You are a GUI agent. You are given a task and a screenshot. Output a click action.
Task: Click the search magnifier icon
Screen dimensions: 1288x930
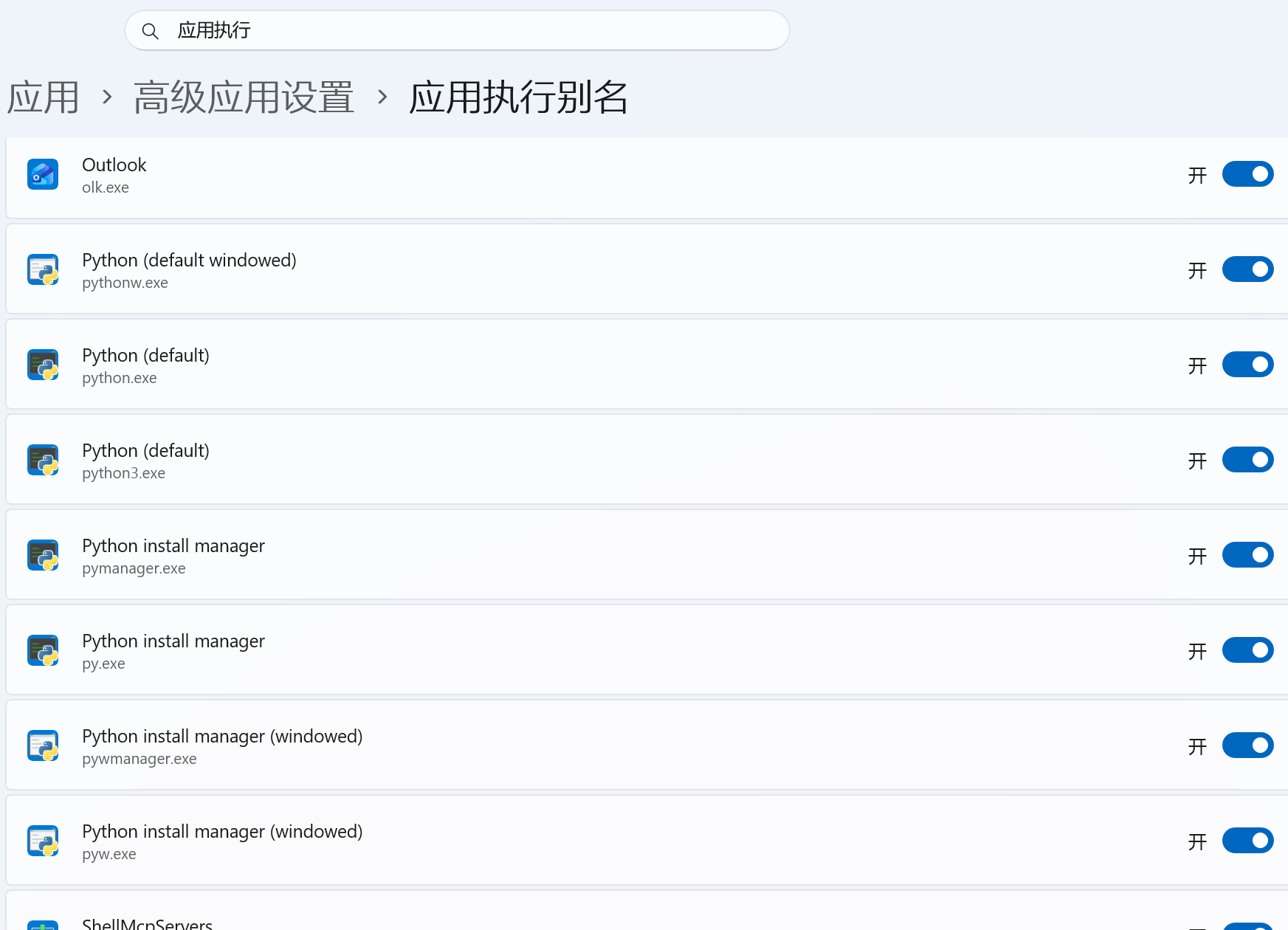click(x=150, y=31)
